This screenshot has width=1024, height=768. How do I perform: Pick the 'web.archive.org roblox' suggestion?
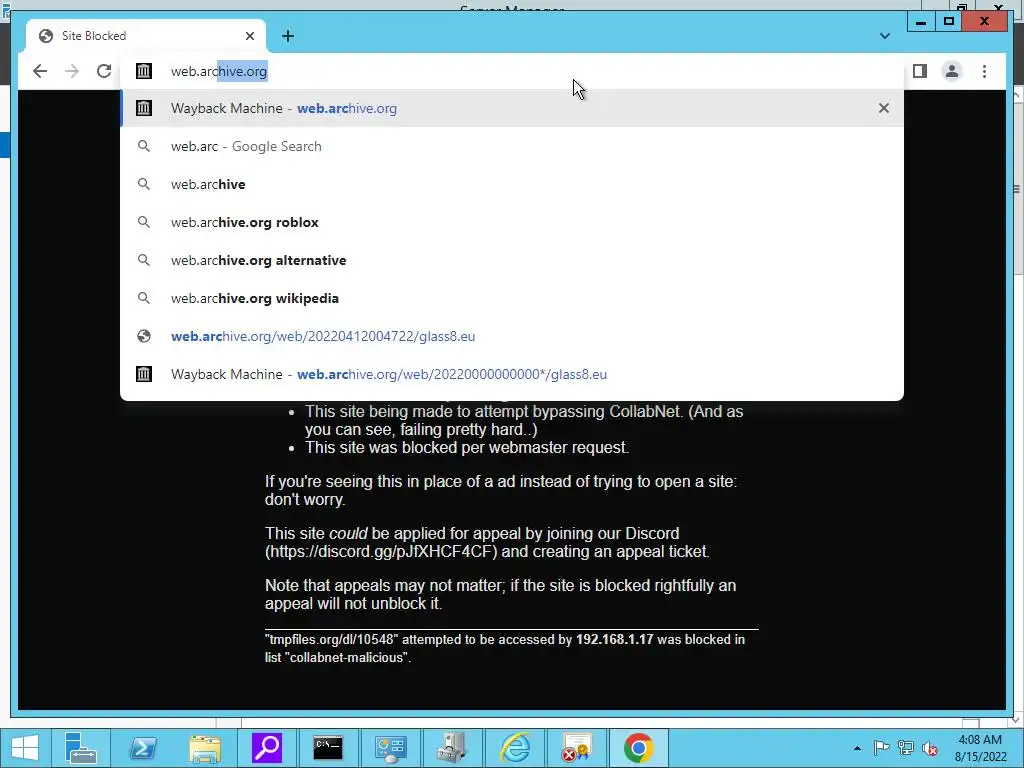click(512, 222)
